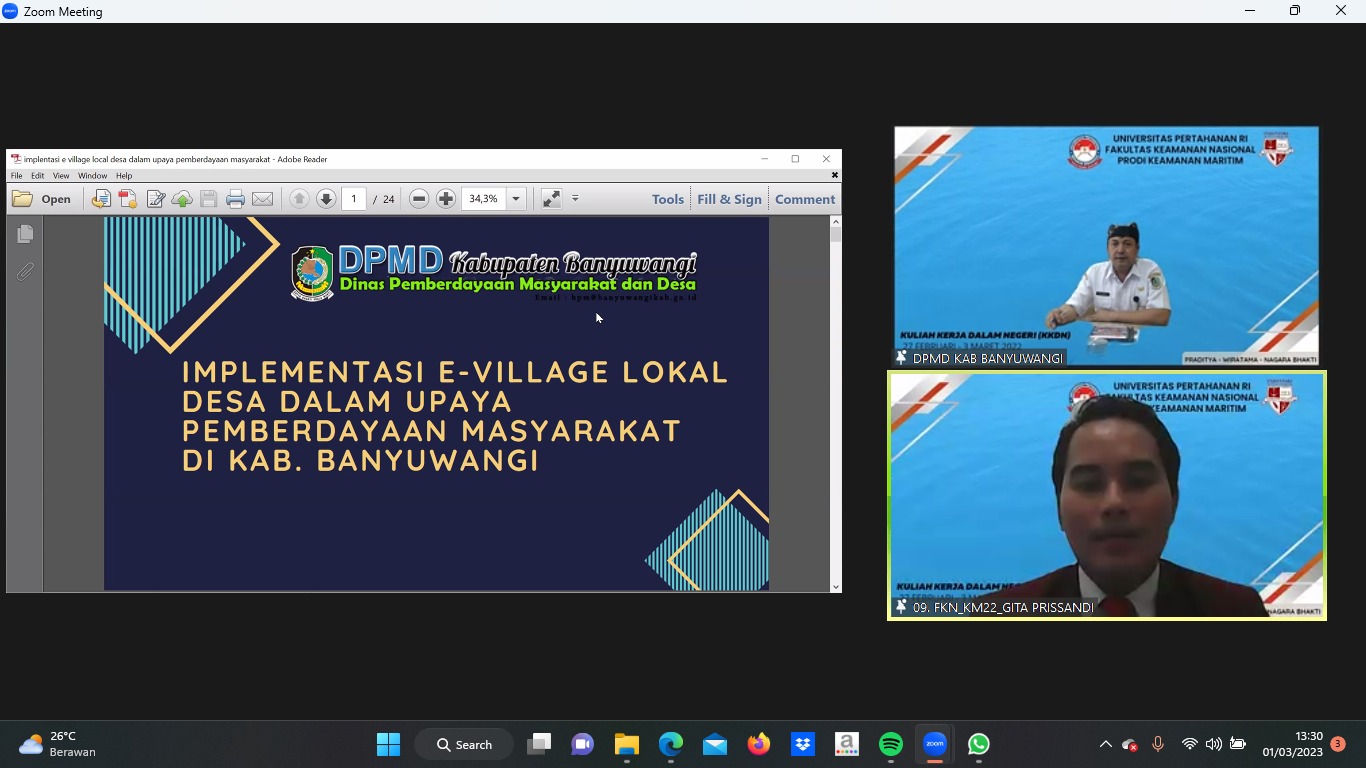Open Dropbox from the taskbar
This screenshot has width=1366, height=768.
(803, 744)
